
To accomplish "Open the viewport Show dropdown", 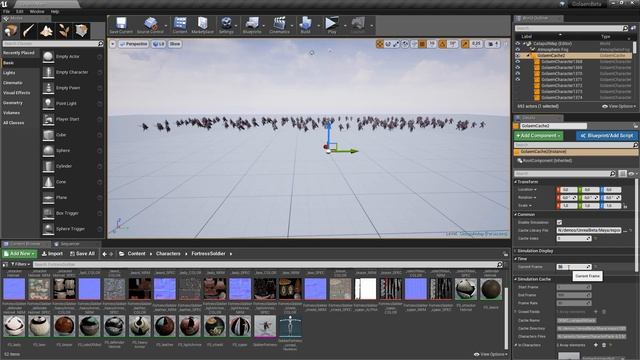I will coord(175,44).
